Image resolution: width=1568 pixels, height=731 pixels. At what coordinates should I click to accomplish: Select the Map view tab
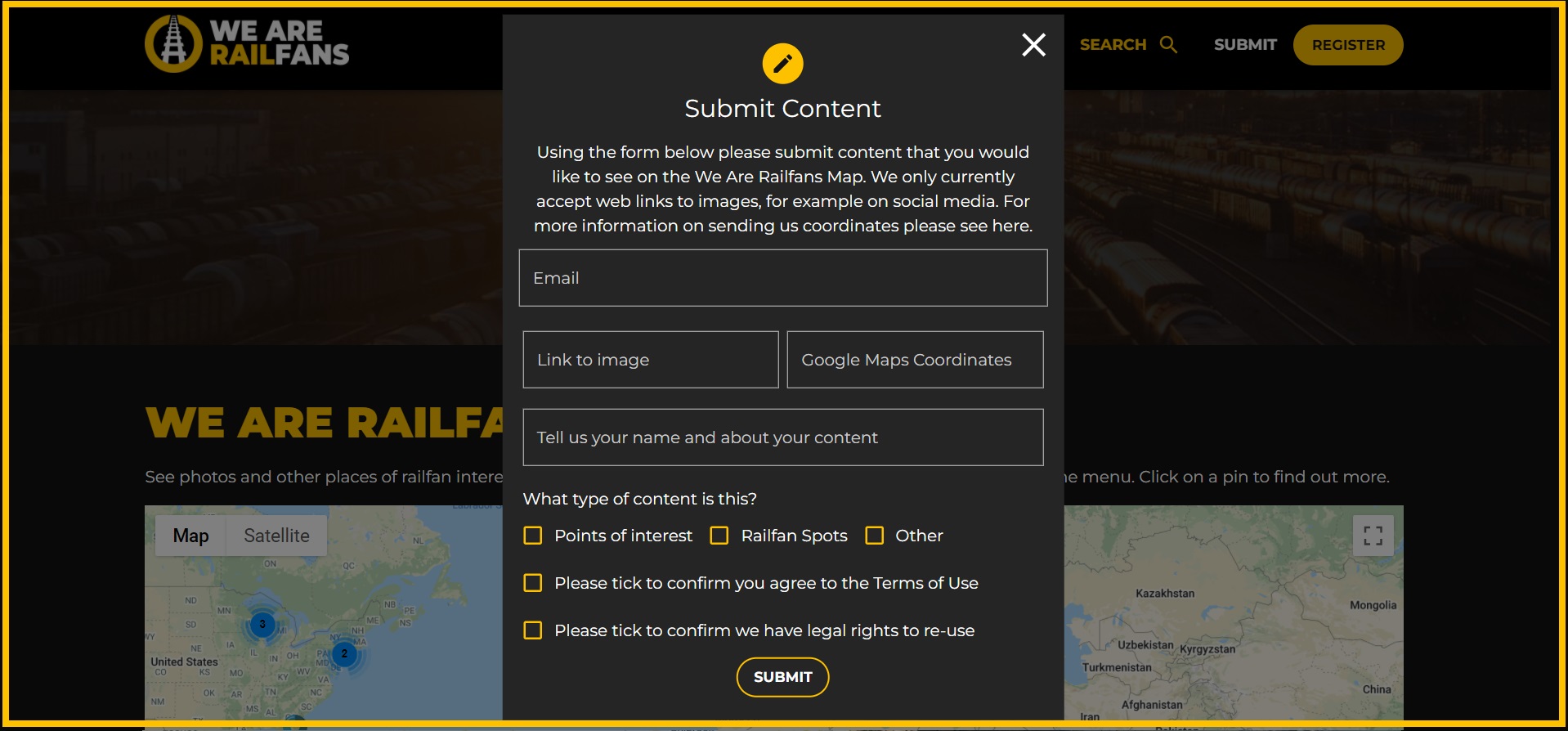(x=190, y=536)
